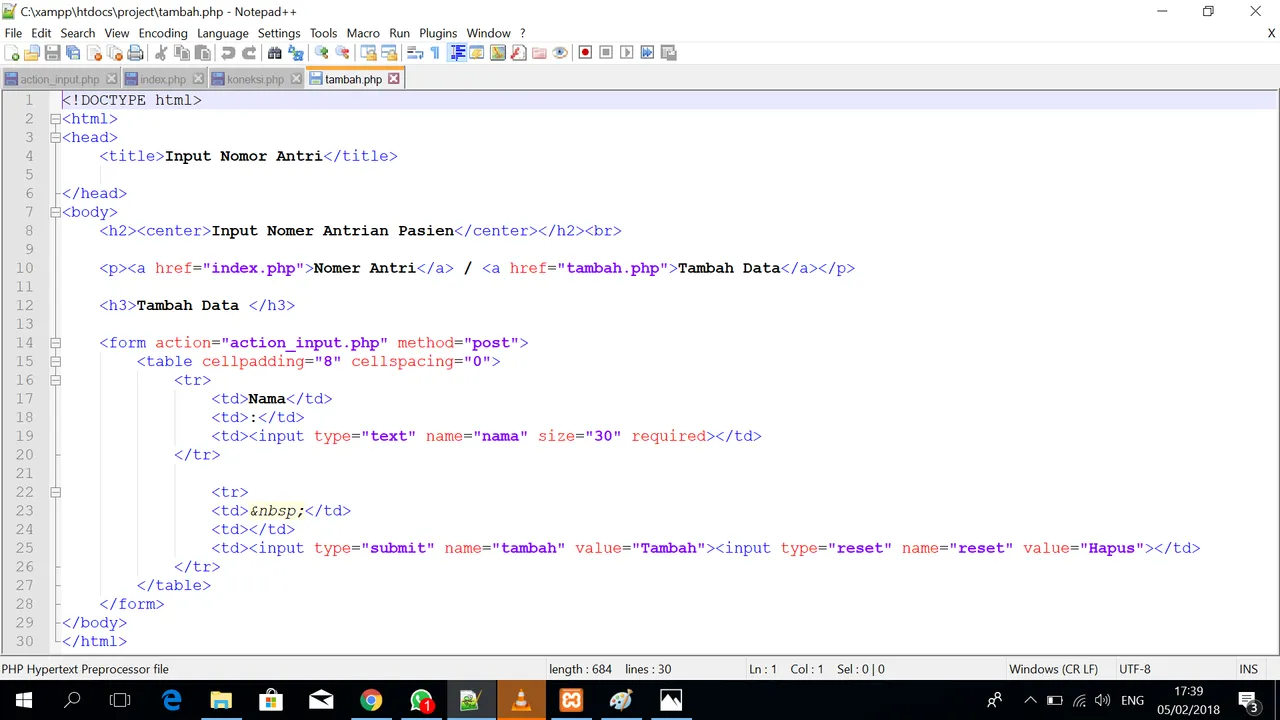
Task: Redo action with the toolbar arrow
Action: coord(249,52)
